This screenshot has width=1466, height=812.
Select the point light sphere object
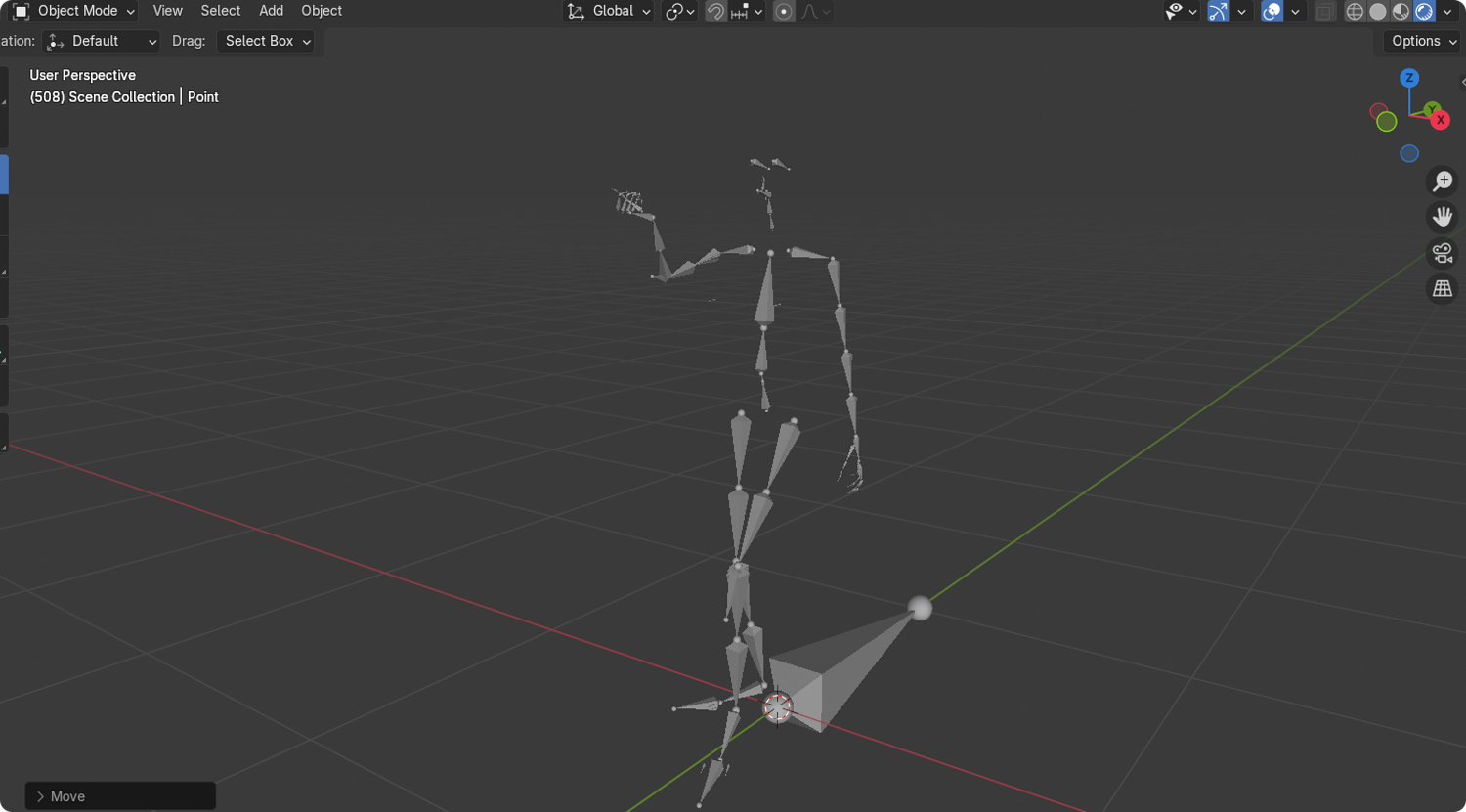pos(920,609)
